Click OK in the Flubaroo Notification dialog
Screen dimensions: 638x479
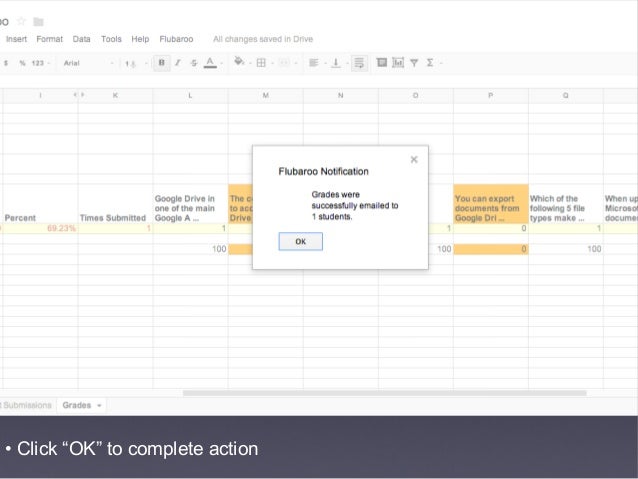[300, 241]
